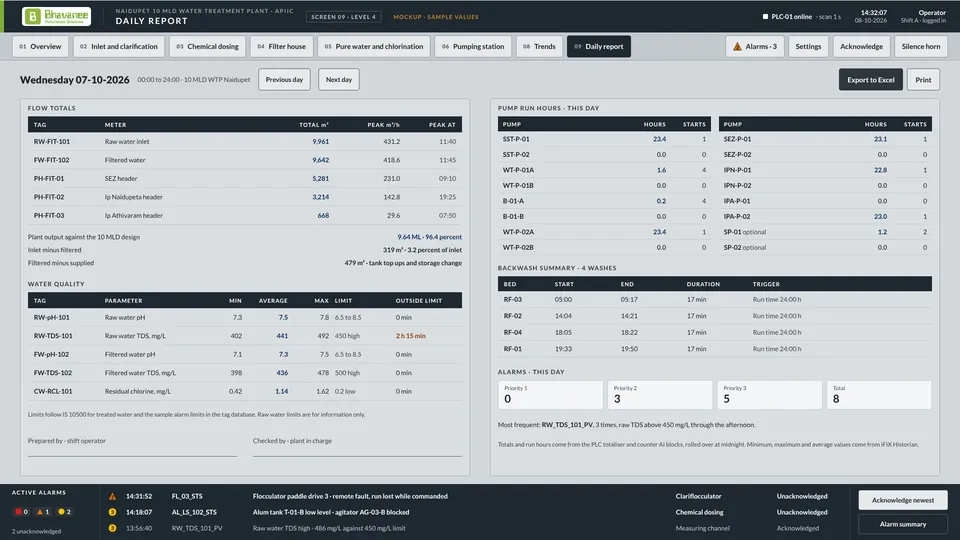Image resolution: width=960 pixels, height=540 pixels.
Task: Click the PH-FIT-01 SEZ header row tag
Action: pos(49,179)
